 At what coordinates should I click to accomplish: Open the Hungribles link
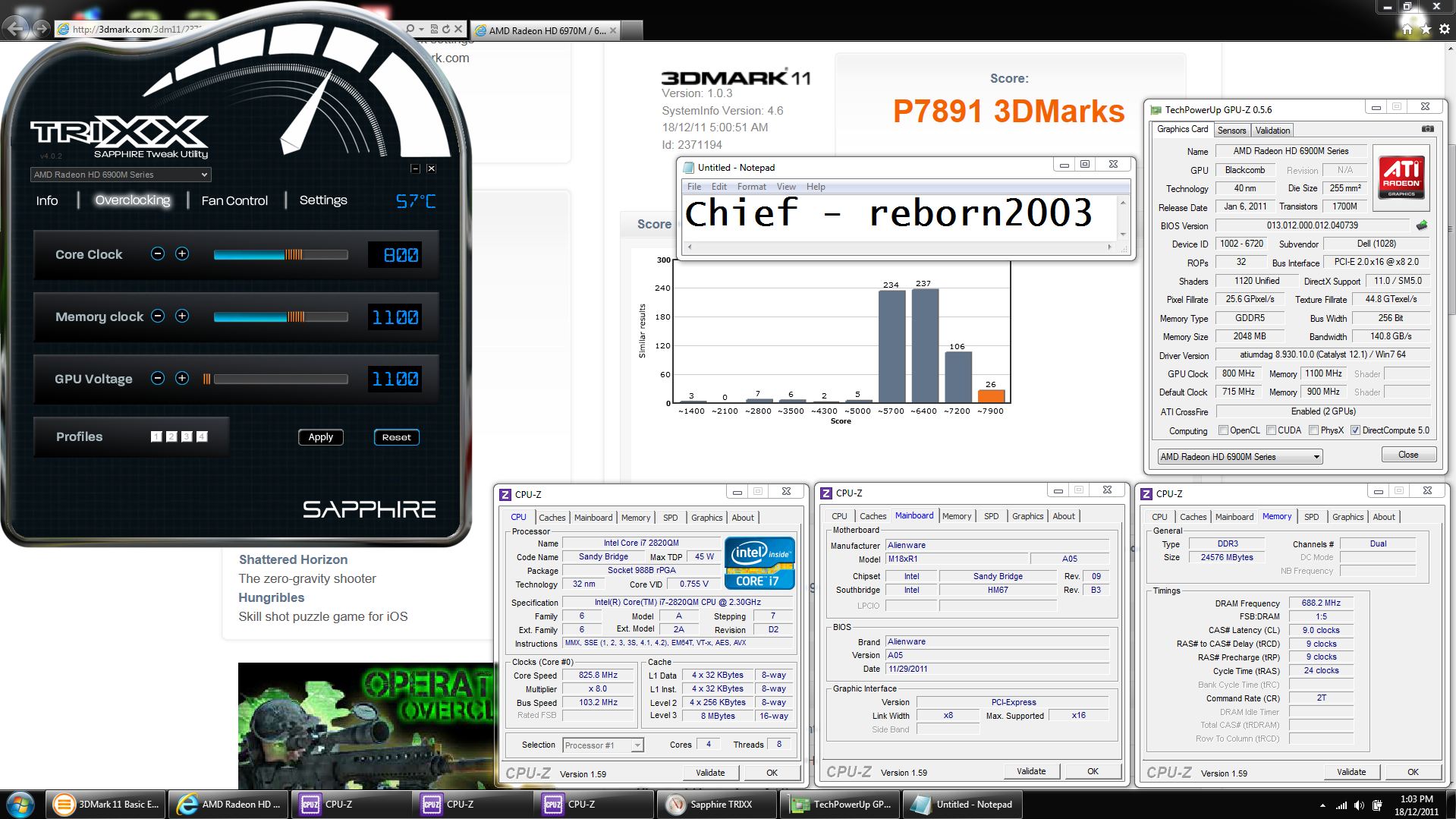(271, 597)
